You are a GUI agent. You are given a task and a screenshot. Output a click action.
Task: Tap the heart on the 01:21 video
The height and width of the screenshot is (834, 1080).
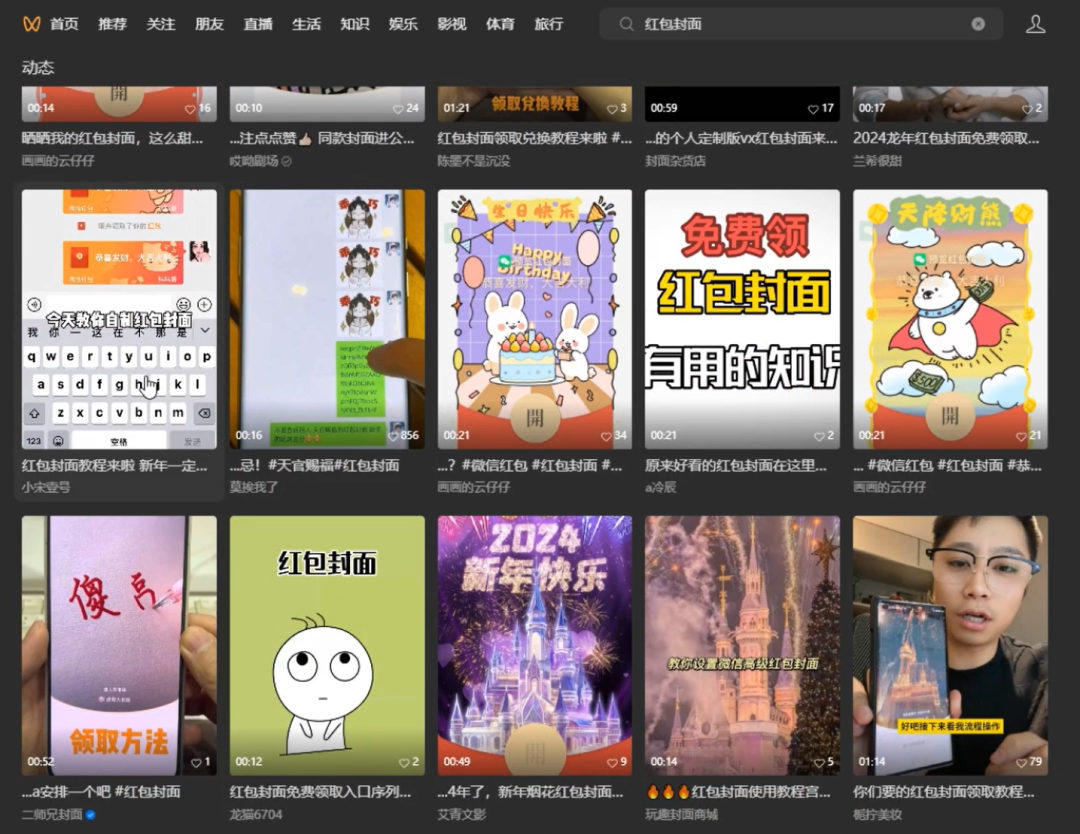pyautogui.click(x=612, y=109)
